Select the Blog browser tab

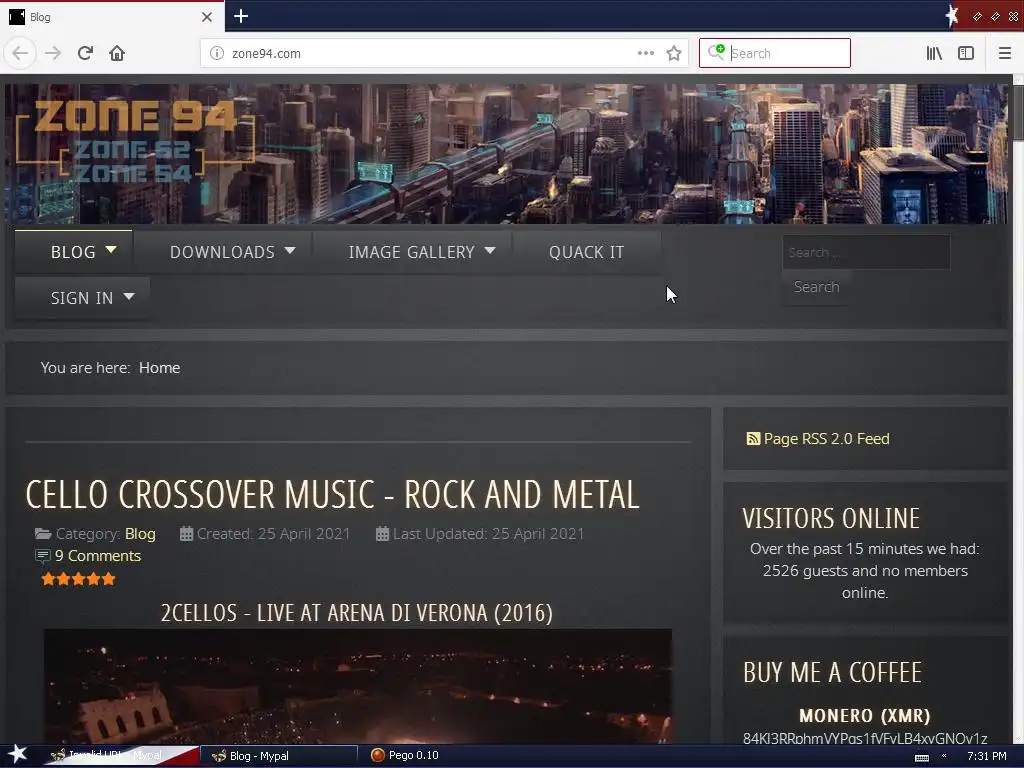[x=112, y=16]
